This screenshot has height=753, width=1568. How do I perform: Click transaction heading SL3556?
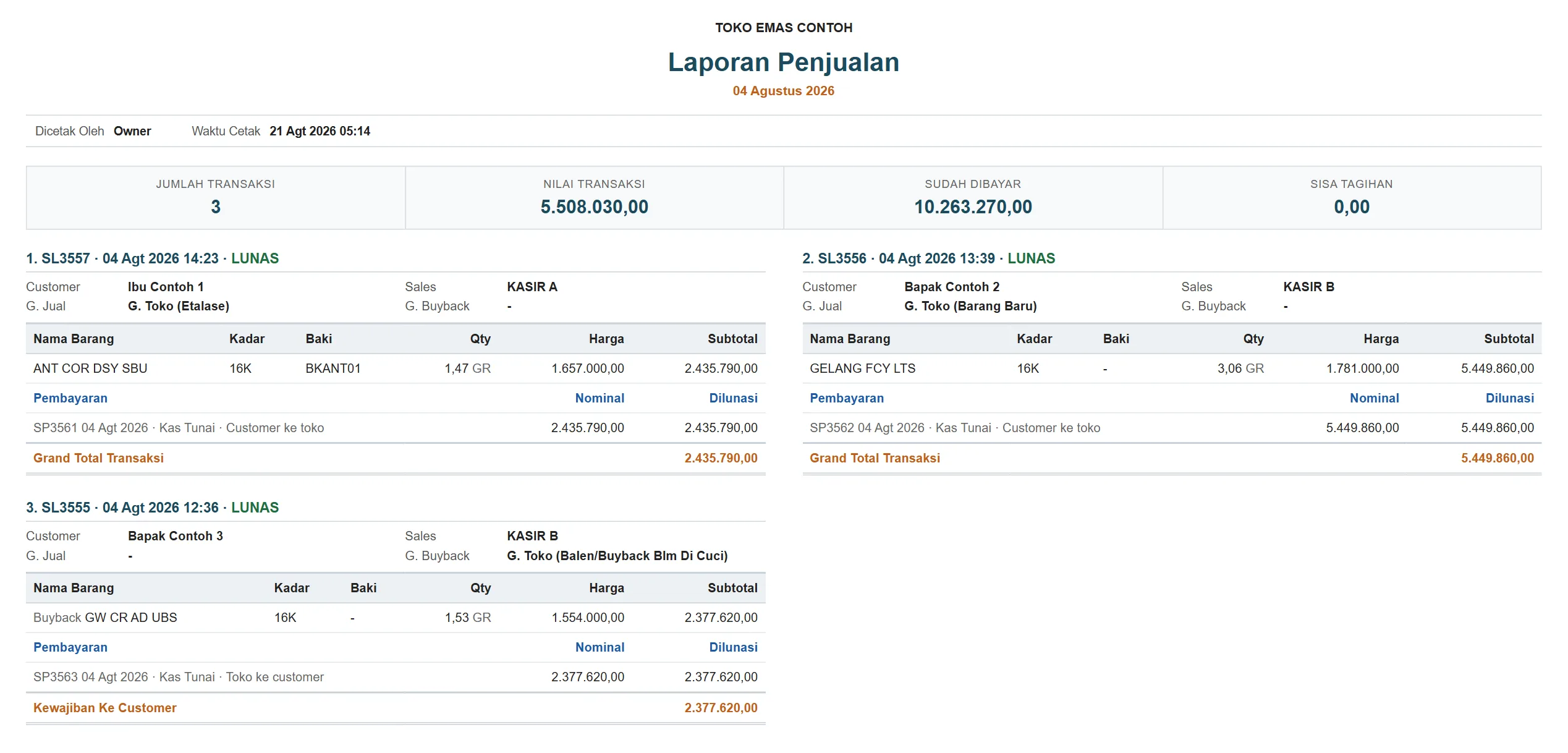tap(928, 258)
